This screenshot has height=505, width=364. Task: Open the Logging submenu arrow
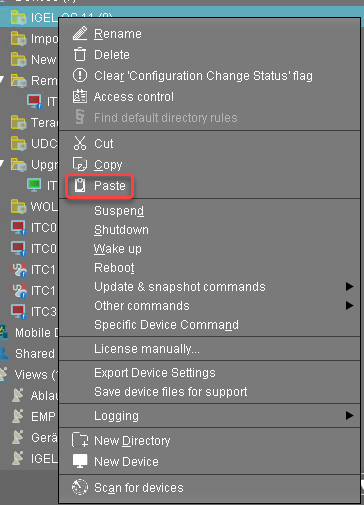(349, 415)
